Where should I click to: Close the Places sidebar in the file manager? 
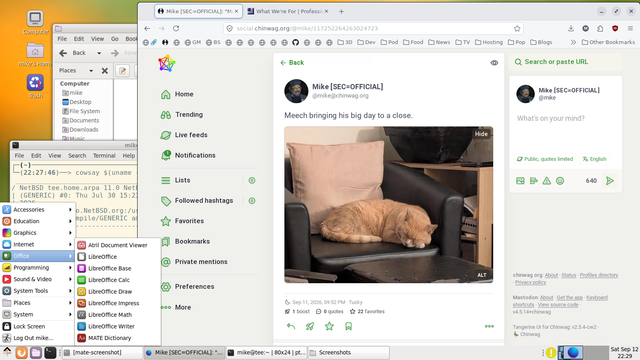tap(105, 71)
